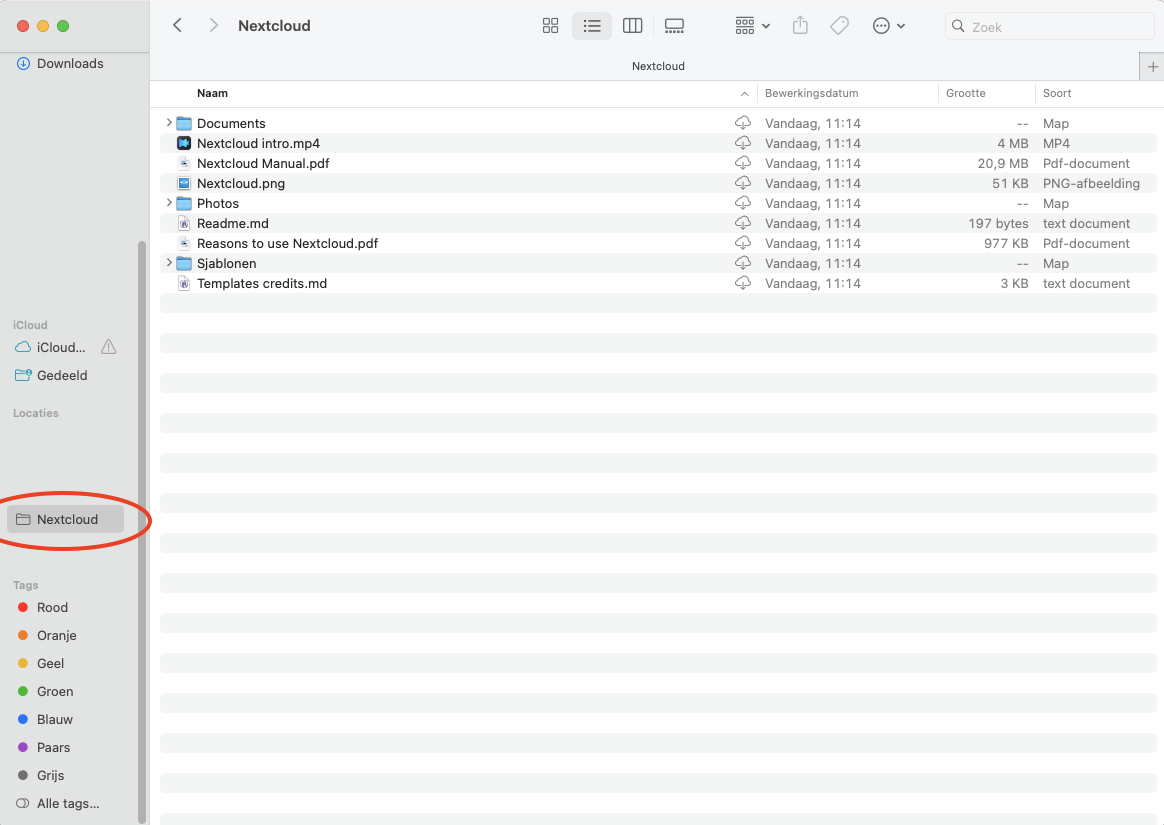Download Documents via its cloud icon
Viewport: 1164px width, 825px height.
coord(743,123)
